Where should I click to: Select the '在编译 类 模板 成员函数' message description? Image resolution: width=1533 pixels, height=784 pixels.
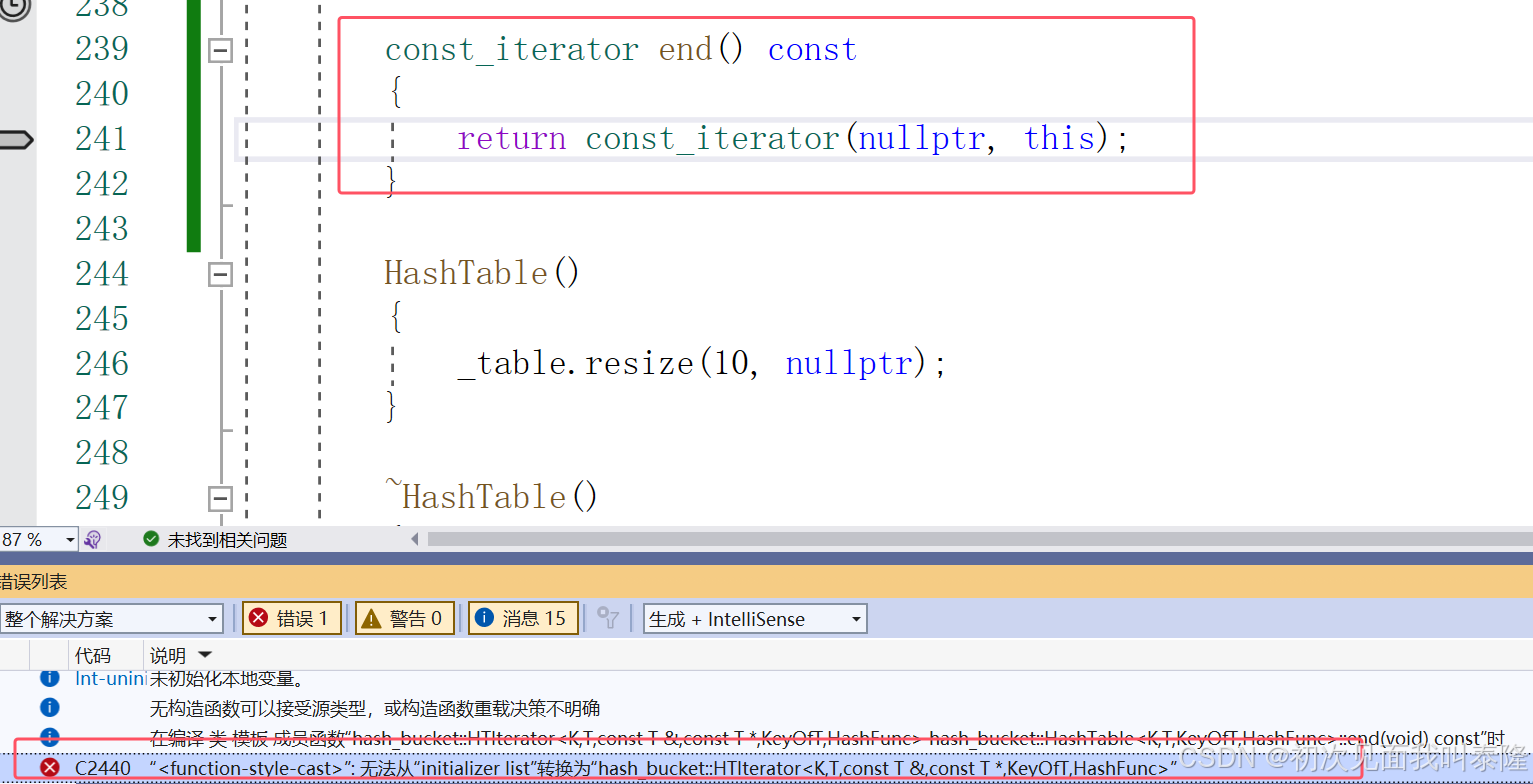pyautogui.click(x=826, y=738)
